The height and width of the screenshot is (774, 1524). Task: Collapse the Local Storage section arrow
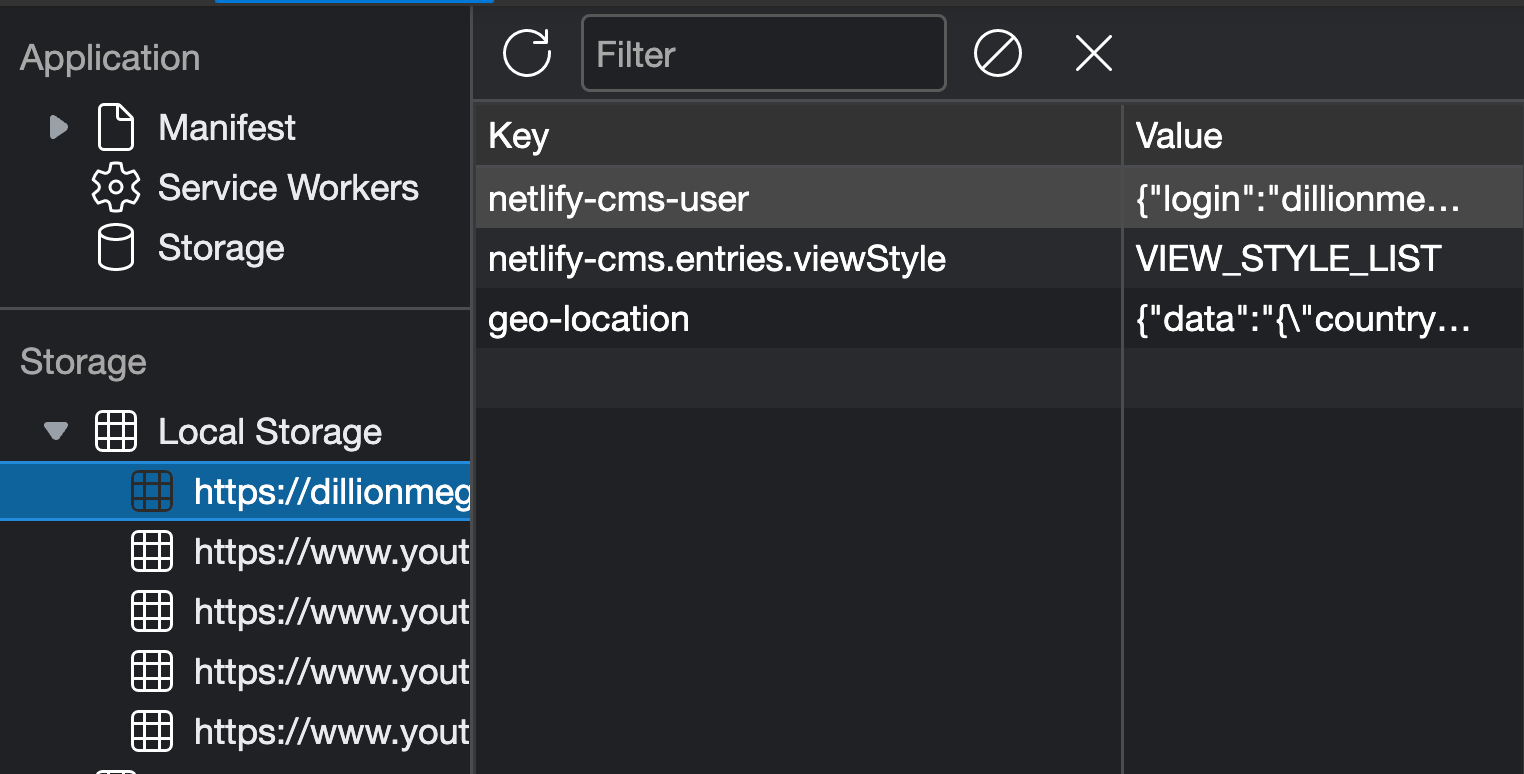[56, 431]
